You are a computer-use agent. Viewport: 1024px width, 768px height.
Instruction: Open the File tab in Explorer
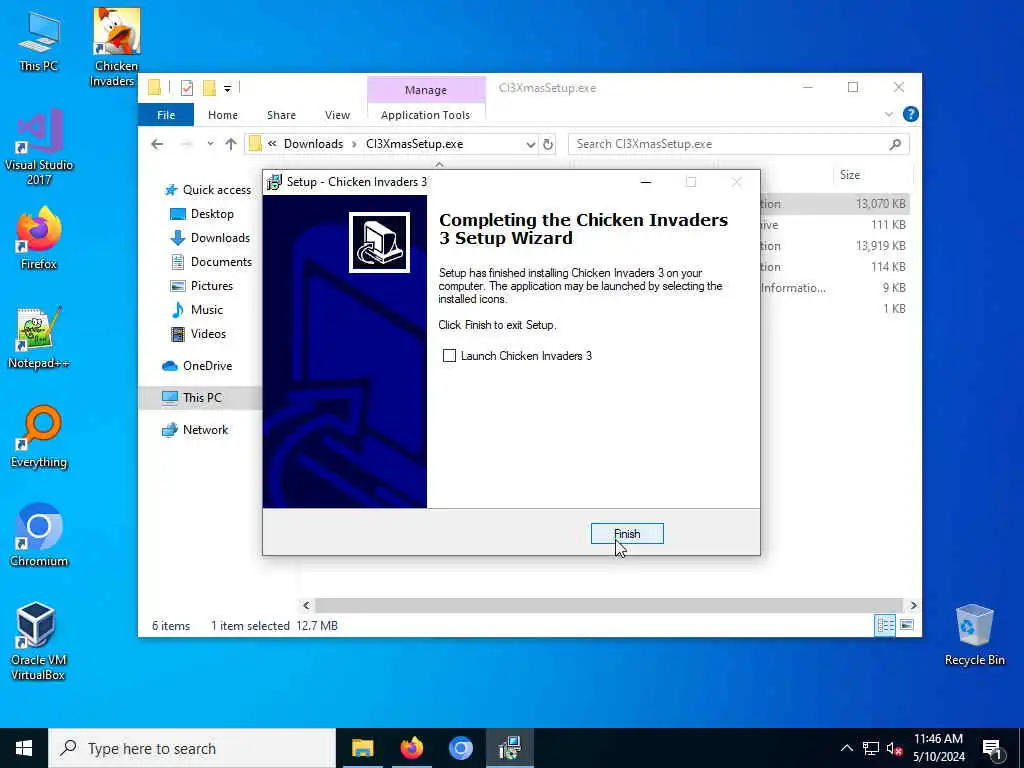tap(166, 115)
